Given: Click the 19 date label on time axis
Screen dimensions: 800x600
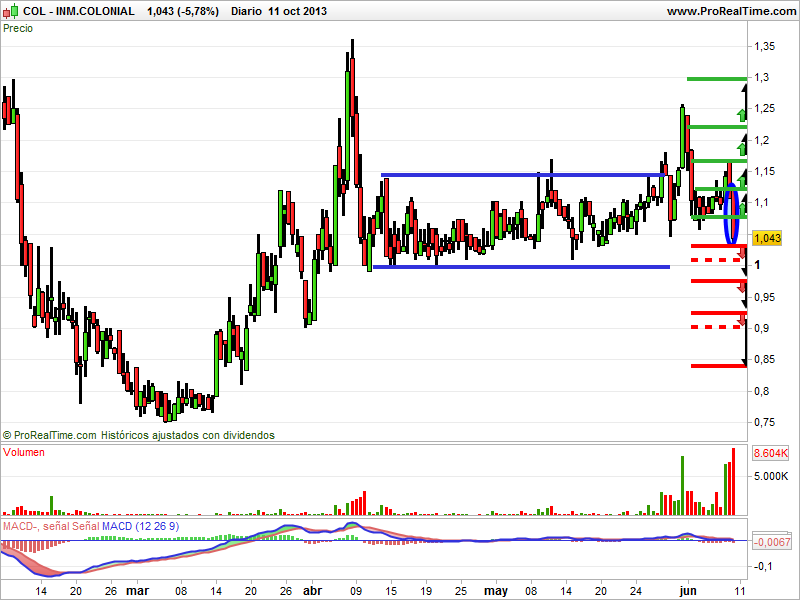Looking at the screenshot, I should pyautogui.click(x=426, y=591).
